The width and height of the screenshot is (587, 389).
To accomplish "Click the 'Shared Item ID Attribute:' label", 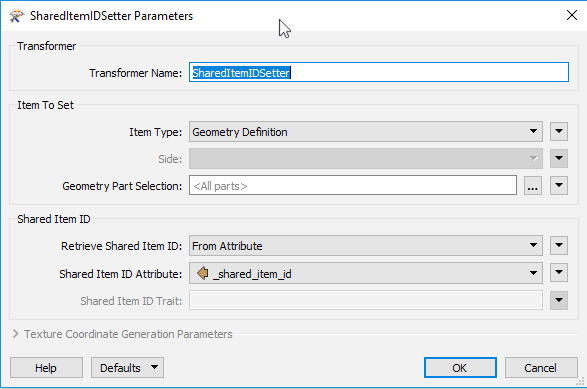I will pyautogui.click(x=121, y=274).
